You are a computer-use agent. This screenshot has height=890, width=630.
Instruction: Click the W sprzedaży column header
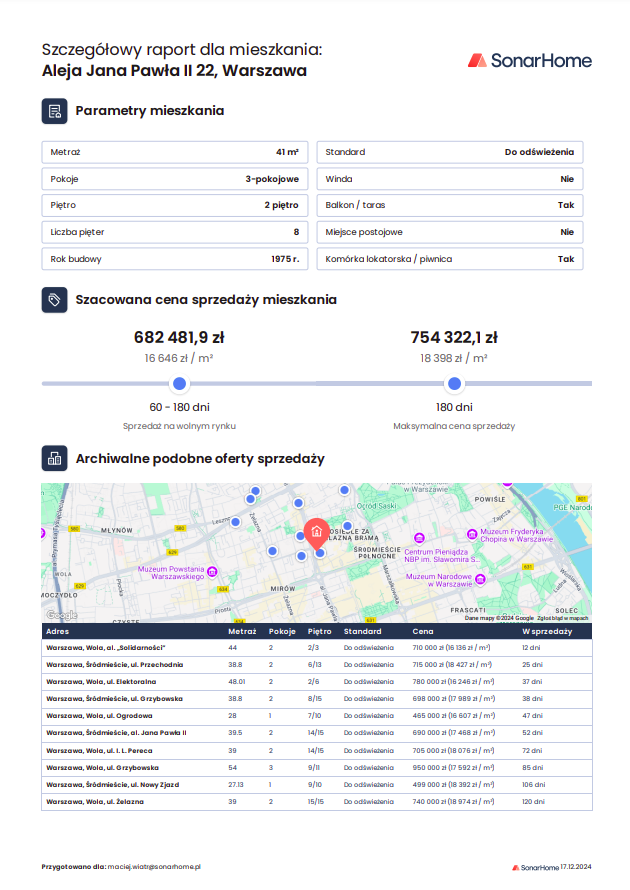[x=546, y=632]
